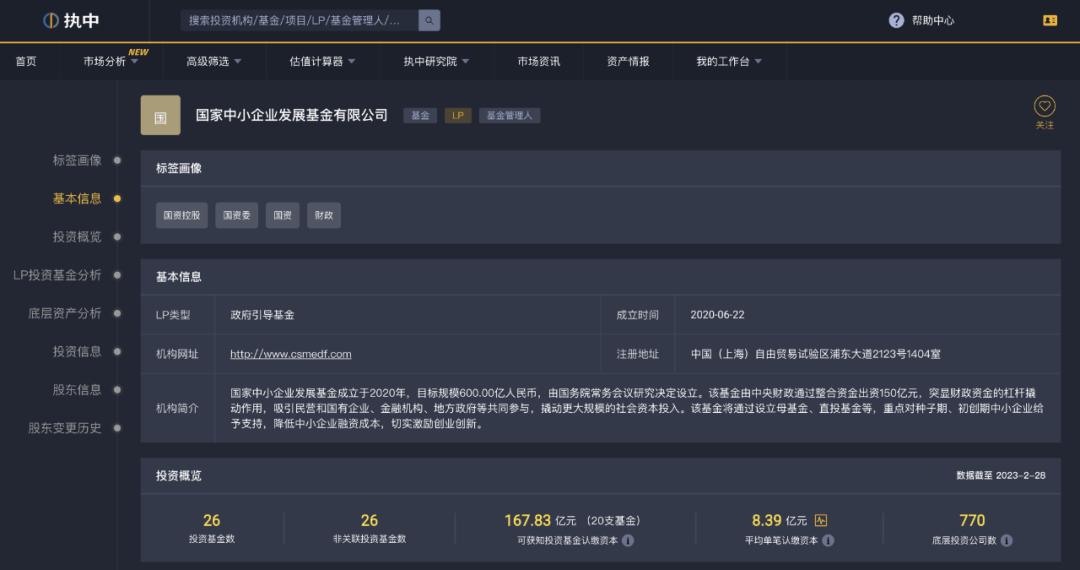Click the 基金管理人 tag
The image size is (1080, 570).
(510, 116)
